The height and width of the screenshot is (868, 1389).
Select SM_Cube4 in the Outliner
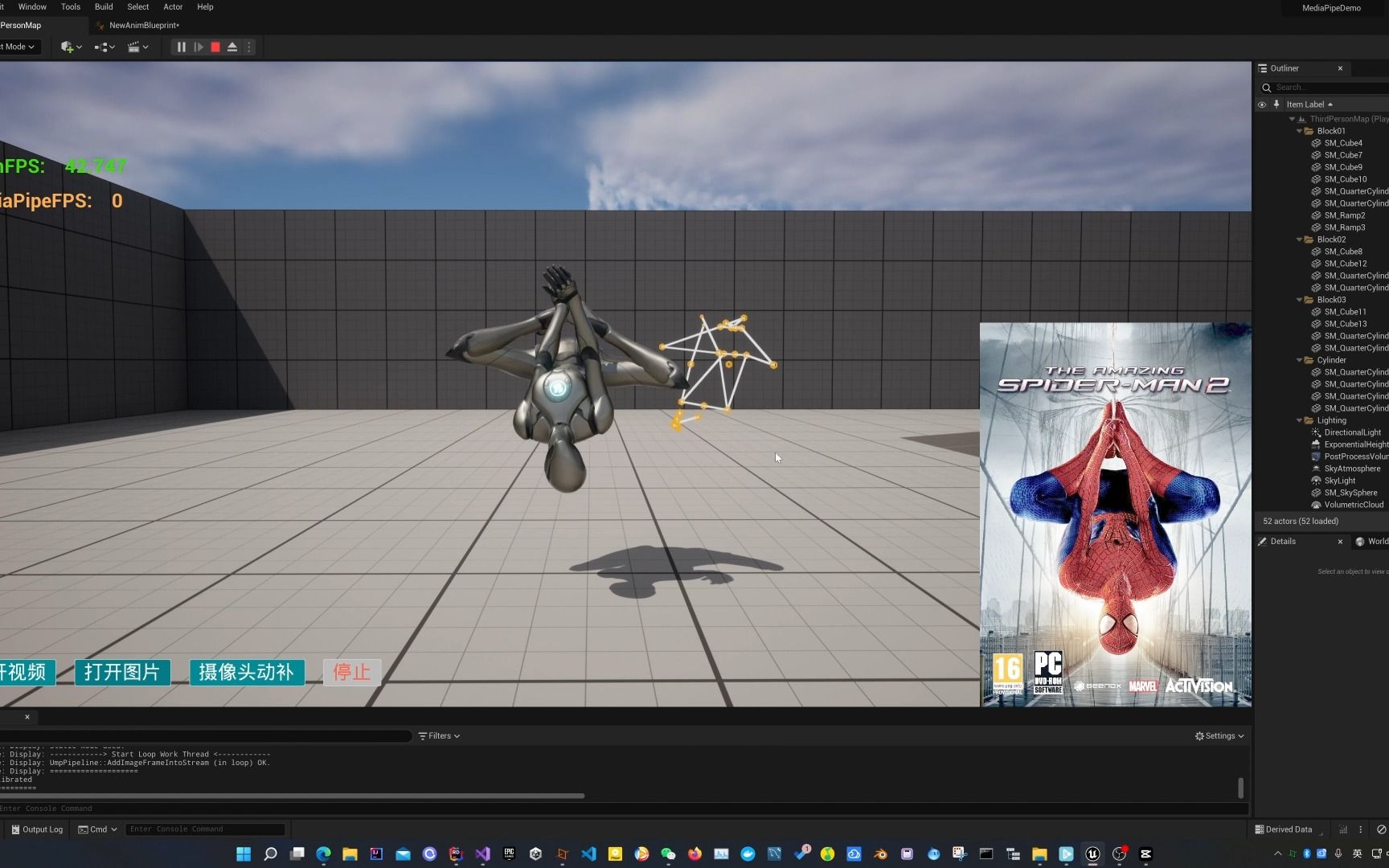point(1343,143)
